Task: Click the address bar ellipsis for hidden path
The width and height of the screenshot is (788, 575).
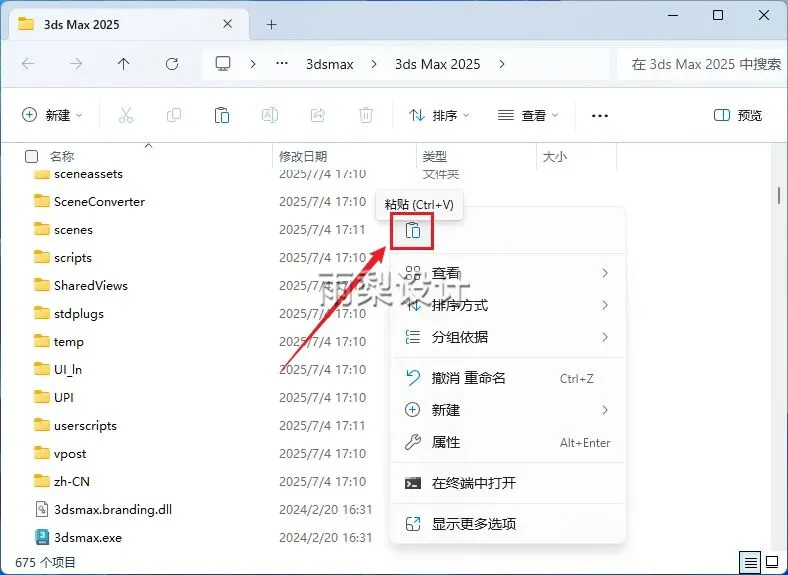Action: pos(282,63)
